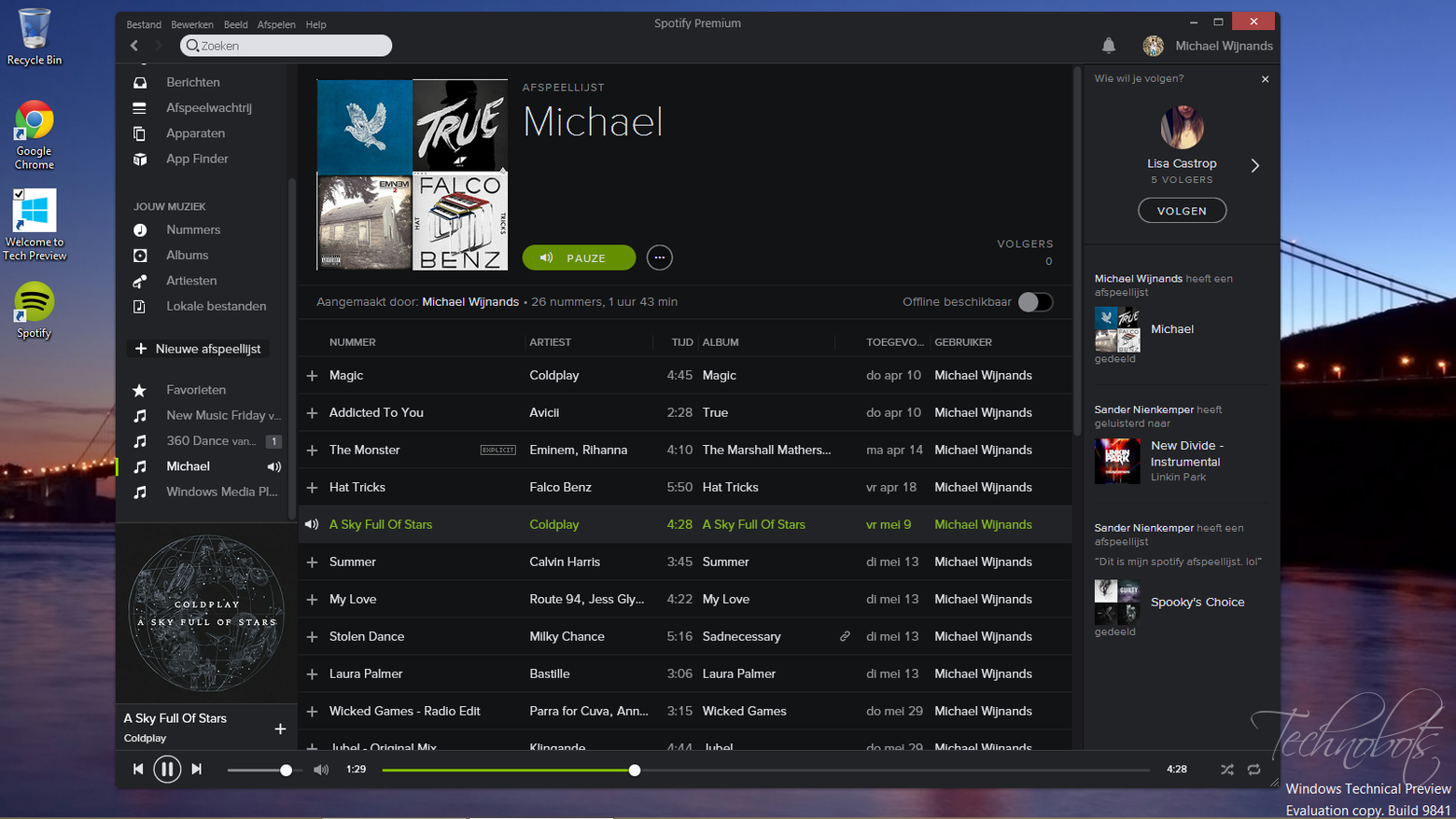Viewport: 1456px width, 819px height.
Task: Sort by GEBRUIKER column header
Action: (963, 342)
